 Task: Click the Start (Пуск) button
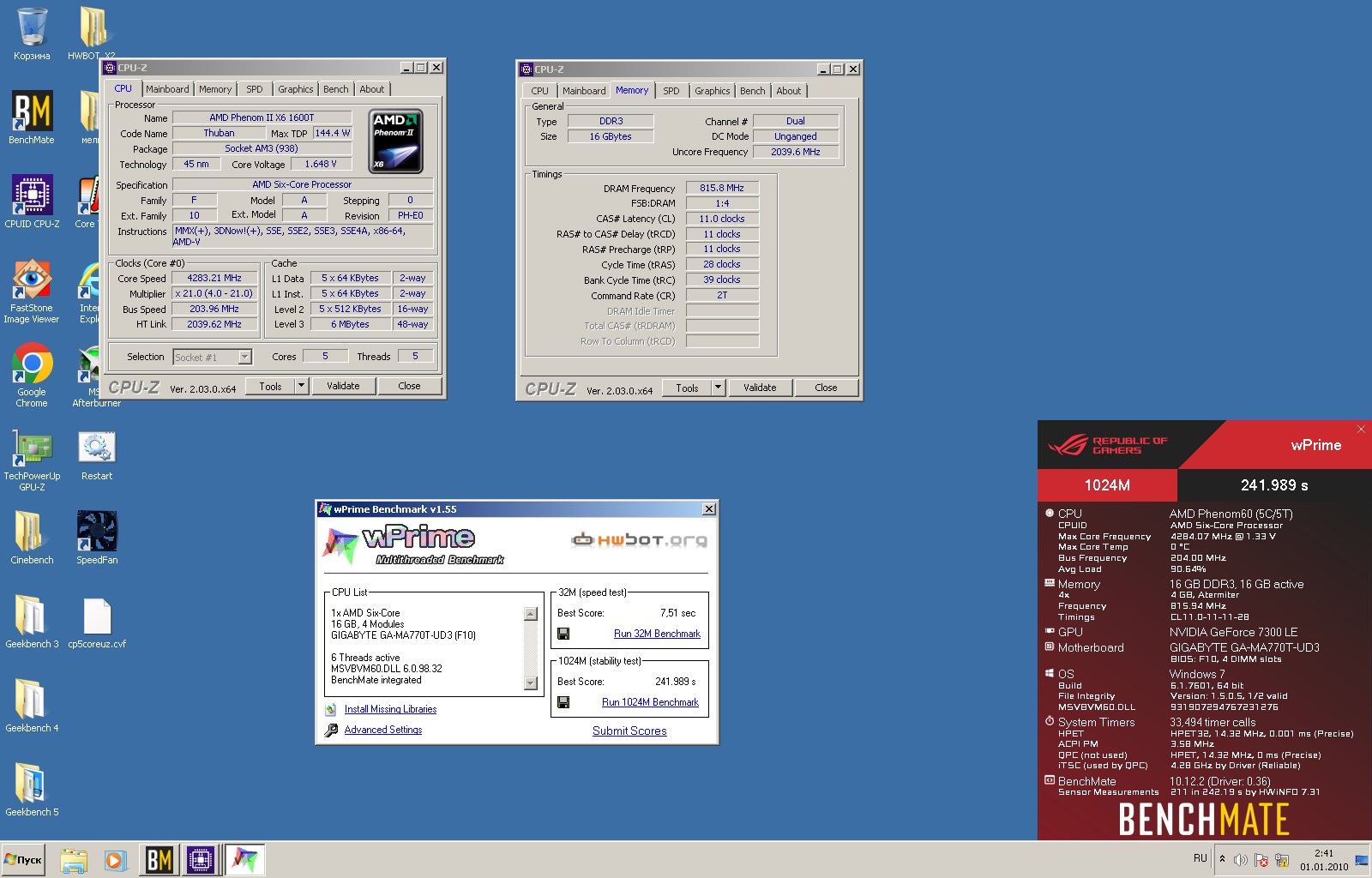click(23, 860)
